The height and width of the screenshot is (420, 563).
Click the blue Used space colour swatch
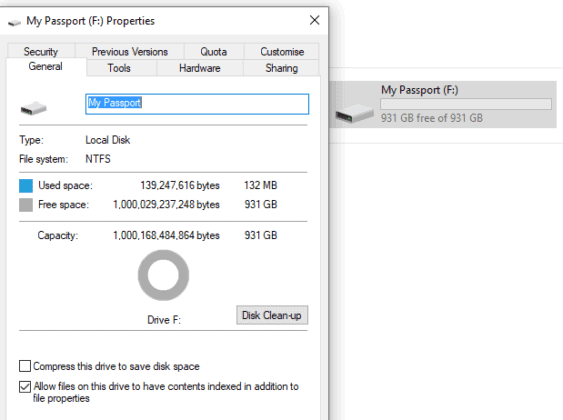point(26,186)
